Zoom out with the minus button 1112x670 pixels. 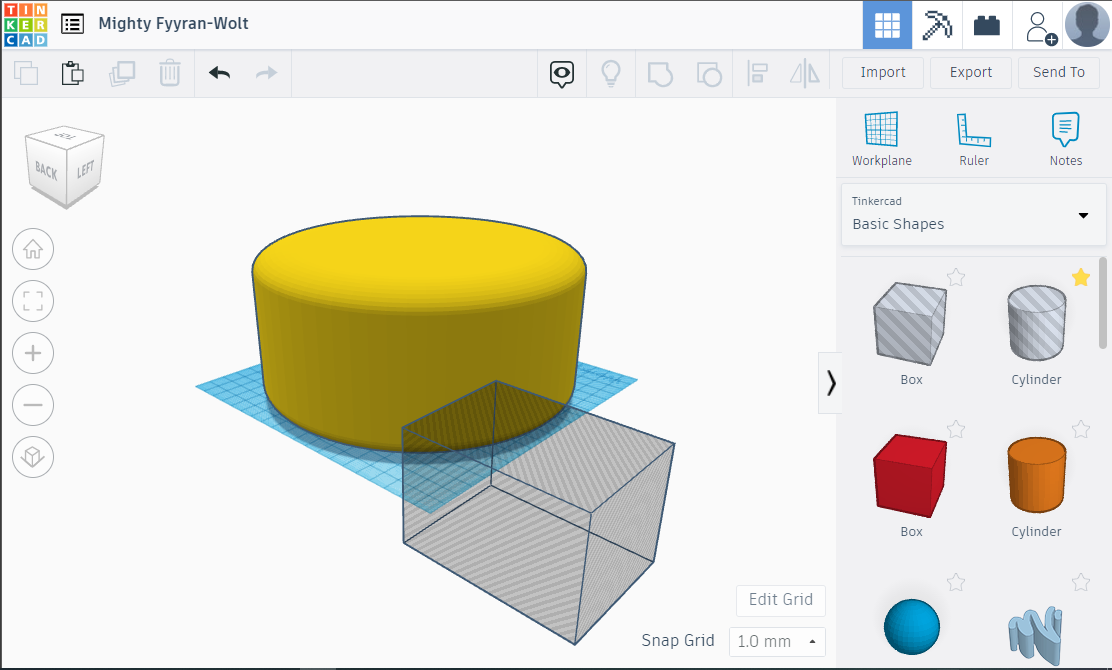33,405
